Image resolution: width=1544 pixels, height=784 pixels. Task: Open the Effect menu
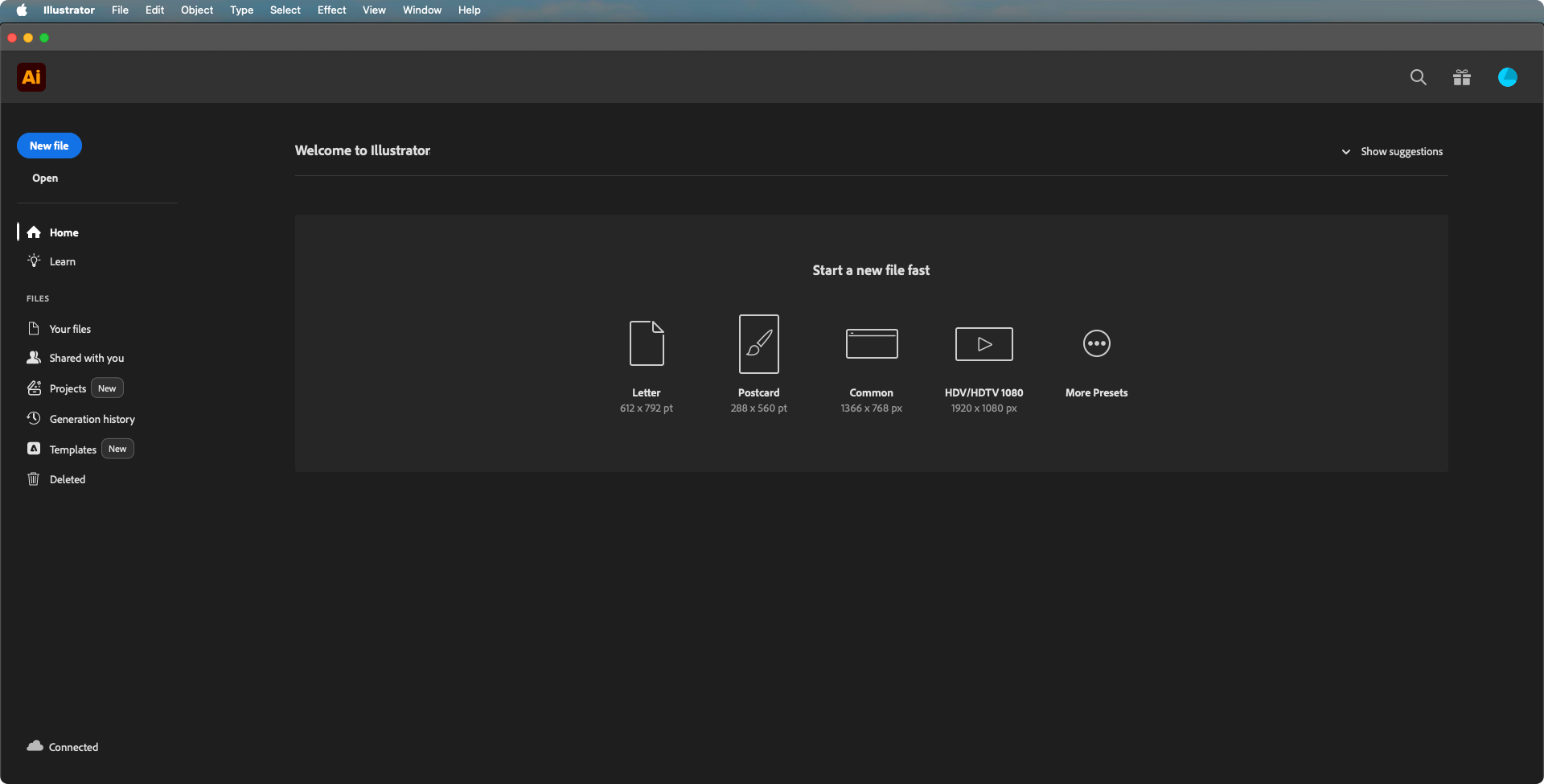pyautogui.click(x=331, y=10)
